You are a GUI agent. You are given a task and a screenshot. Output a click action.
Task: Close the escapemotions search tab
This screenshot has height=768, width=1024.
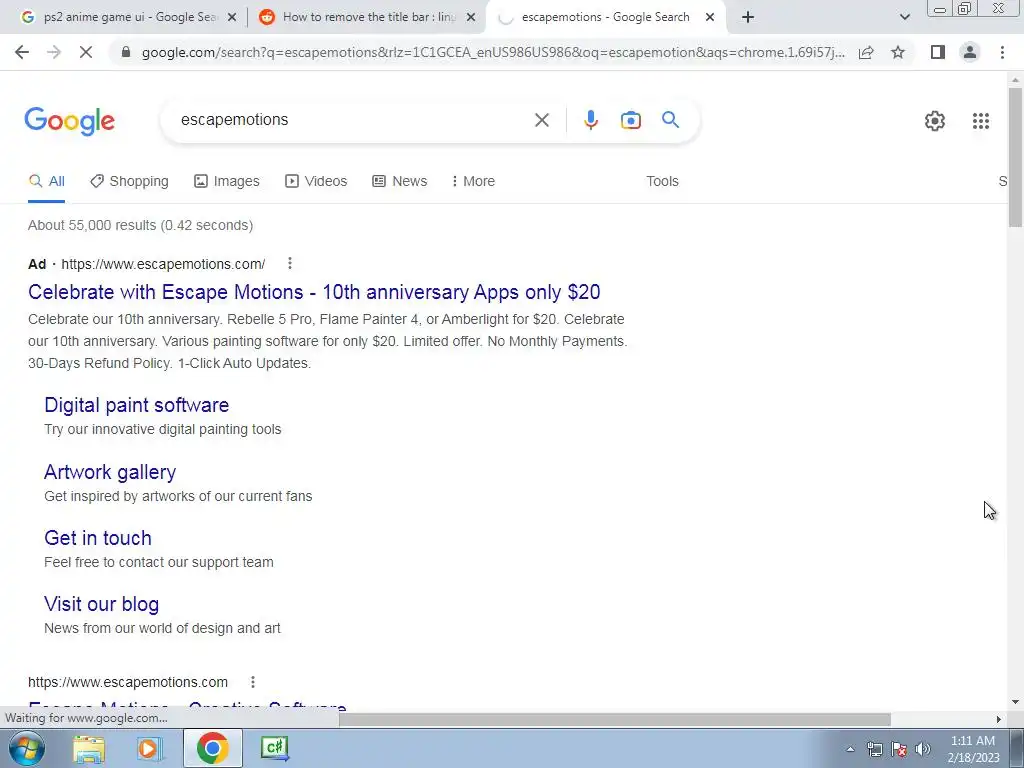click(710, 18)
